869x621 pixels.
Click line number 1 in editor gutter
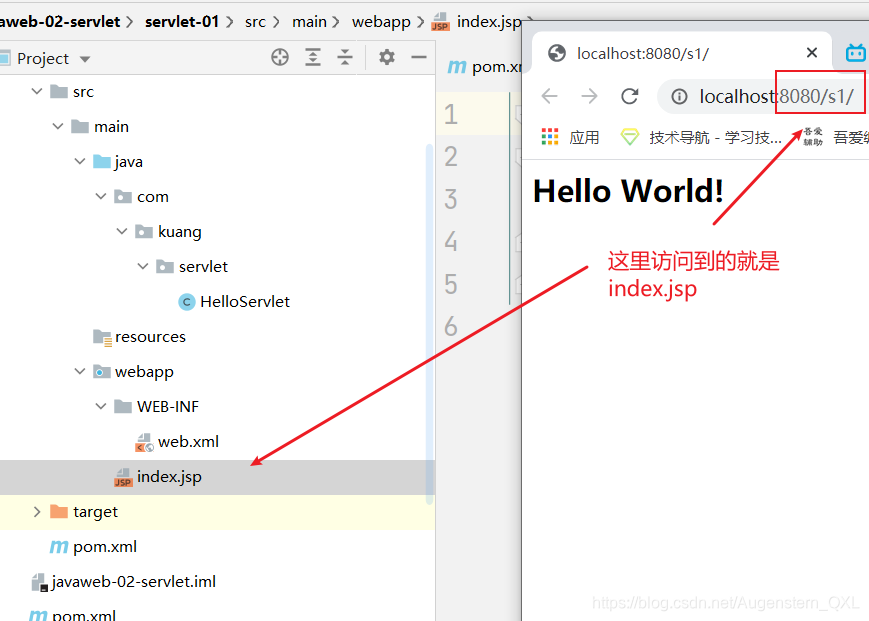click(451, 114)
